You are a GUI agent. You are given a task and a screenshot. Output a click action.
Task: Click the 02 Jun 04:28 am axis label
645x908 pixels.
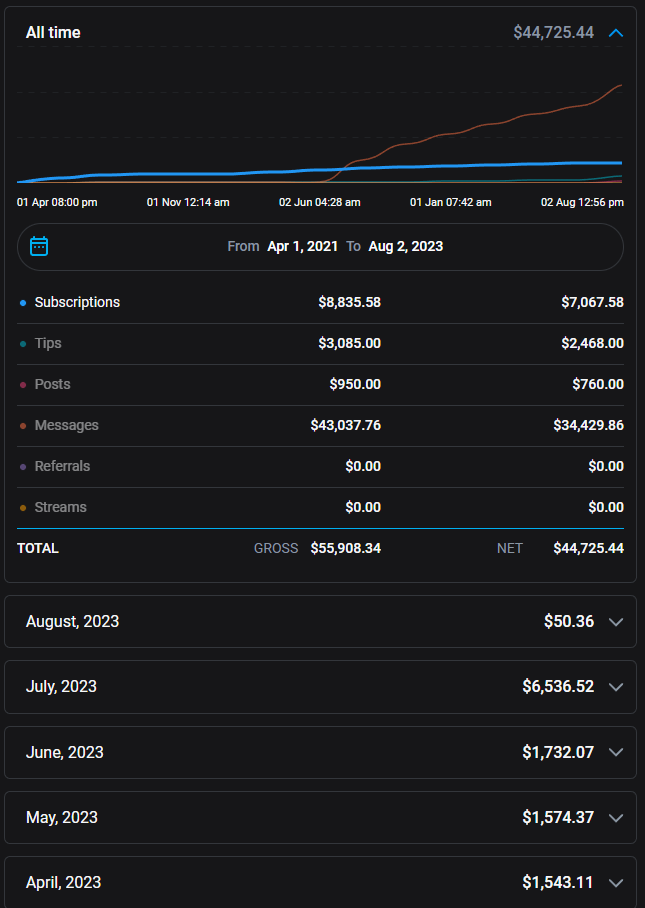pos(319,202)
